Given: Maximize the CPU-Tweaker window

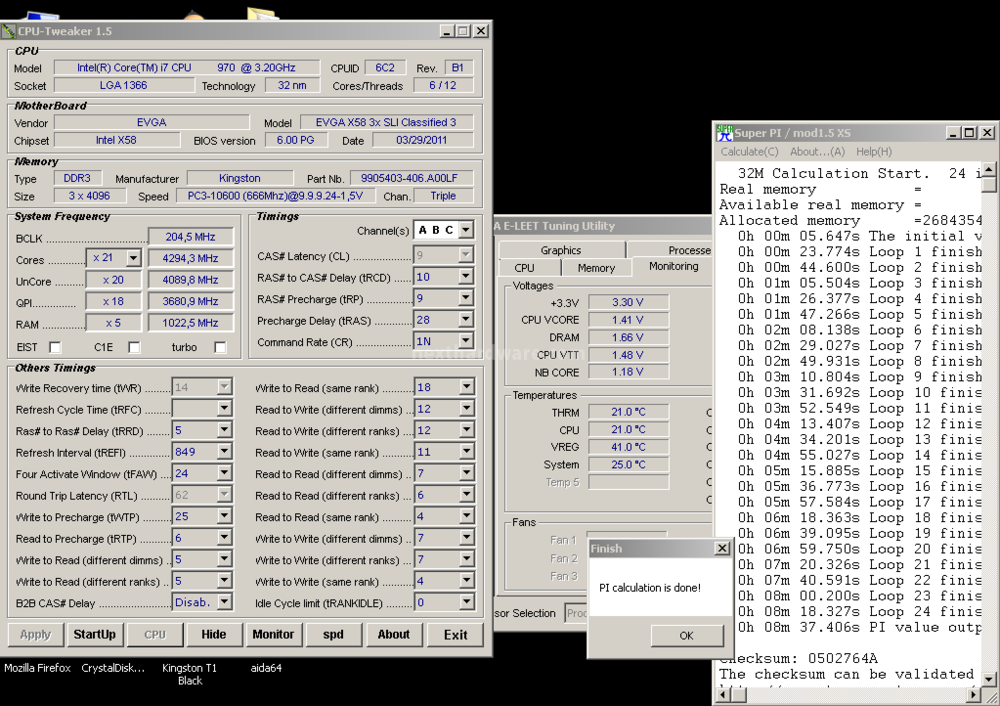Looking at the screenshot, I should pos(464,31).
